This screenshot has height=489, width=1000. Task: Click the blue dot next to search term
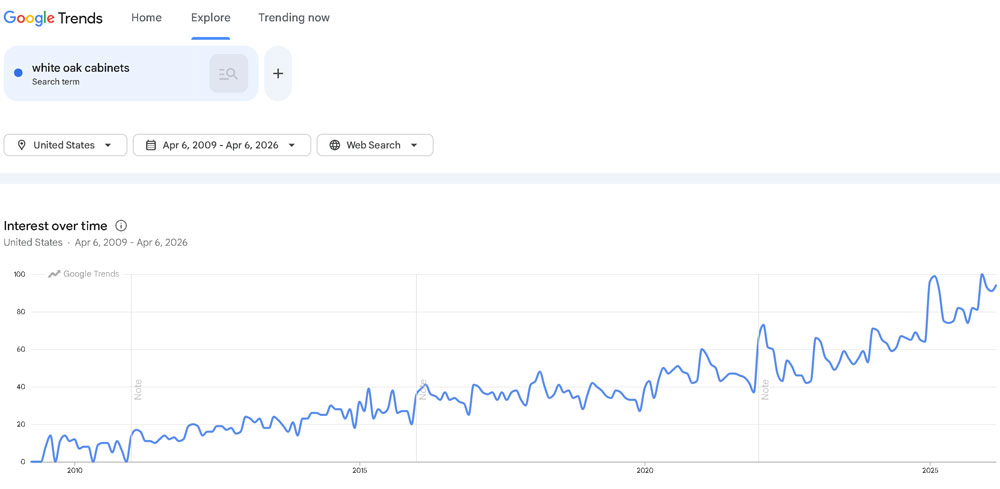click(18, 73)
